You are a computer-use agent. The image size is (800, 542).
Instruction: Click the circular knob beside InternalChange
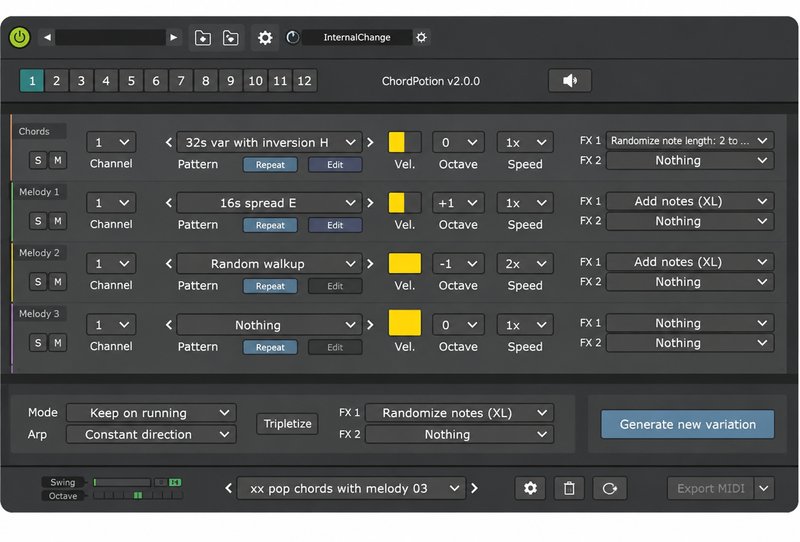pos(292,37)
